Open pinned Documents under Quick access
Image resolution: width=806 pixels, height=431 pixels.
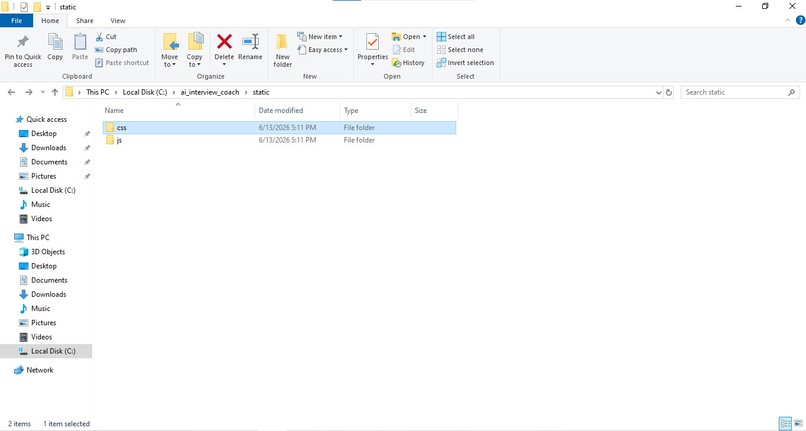49,162
